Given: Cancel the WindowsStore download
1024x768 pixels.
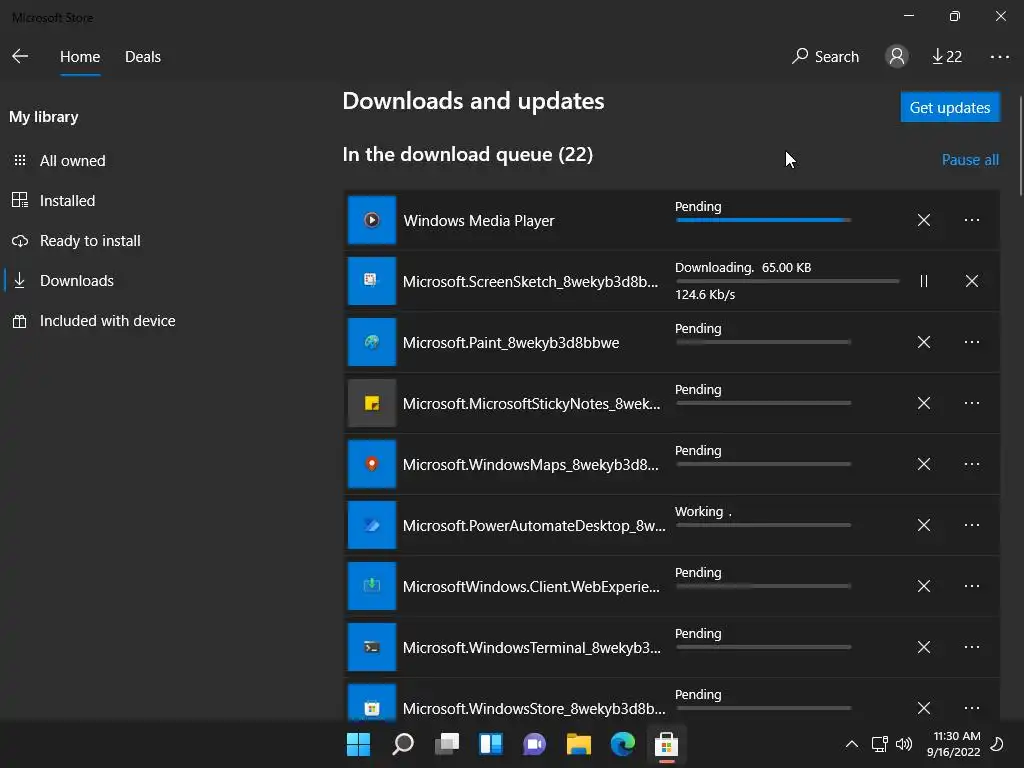Looking at the screenshot, I should coord(923,708).
